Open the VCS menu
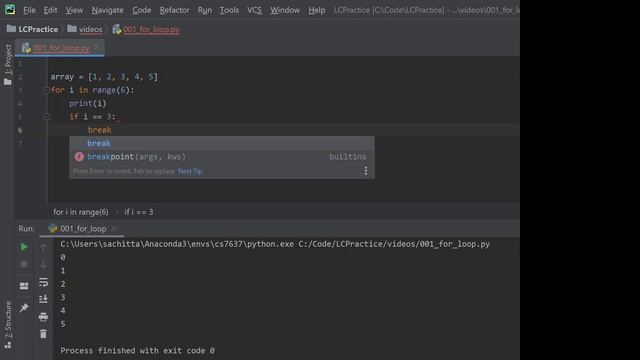Viewport: 640px width, 360px height. coord(254,10)
